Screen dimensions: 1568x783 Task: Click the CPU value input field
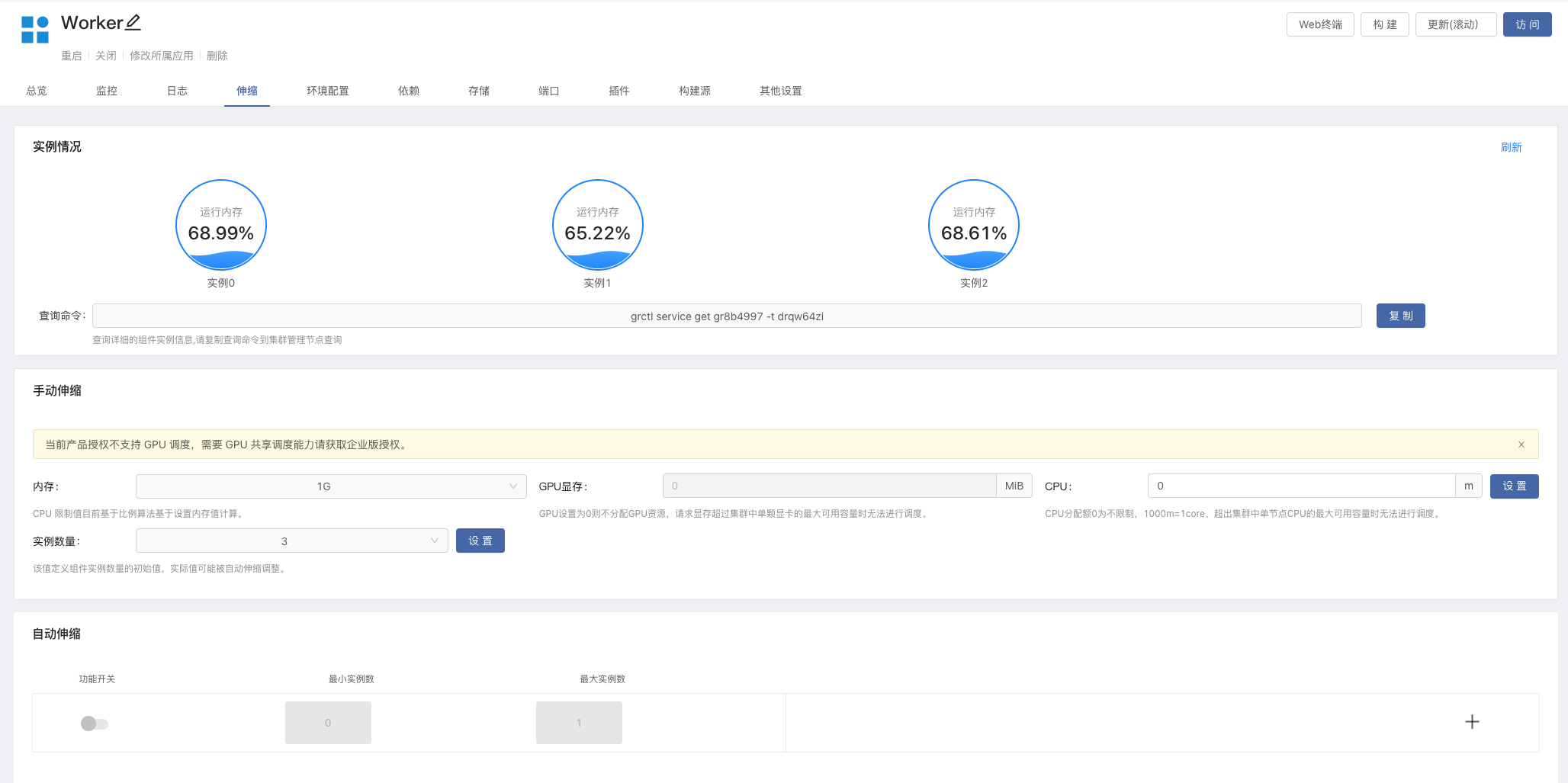click(x=1301, y=486)
